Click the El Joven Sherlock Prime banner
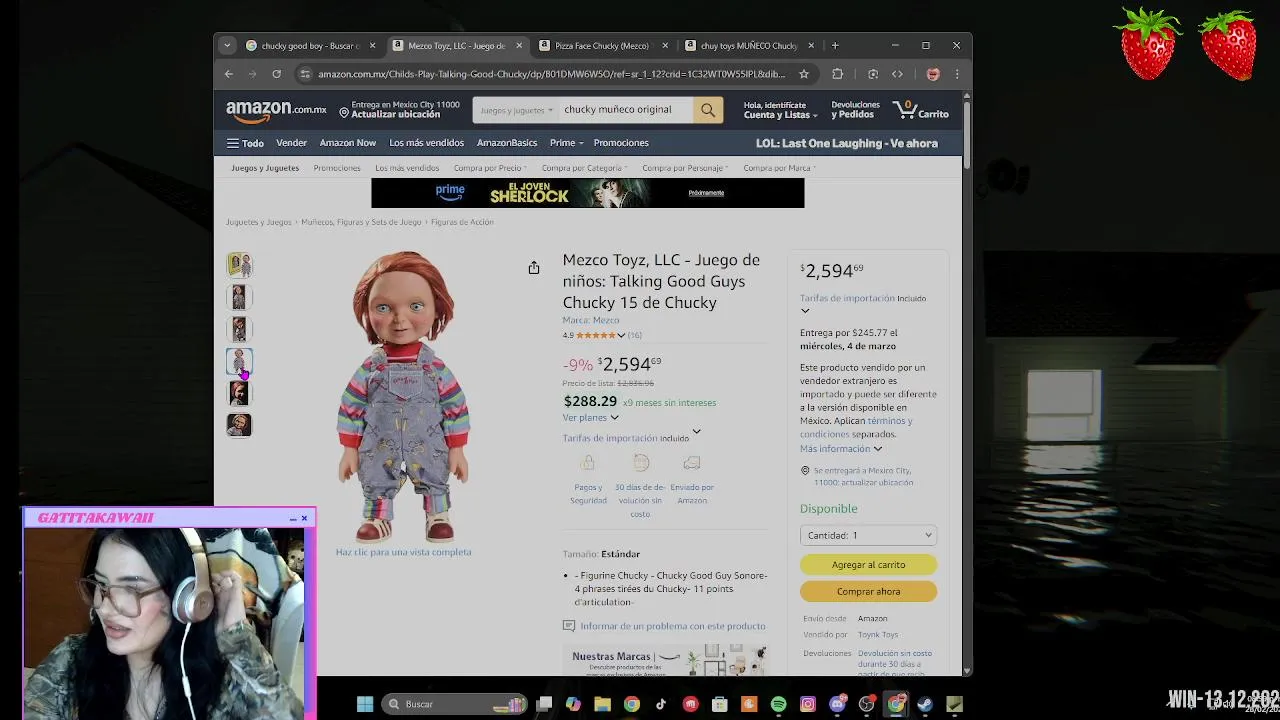Screen dimensions: 1280x720 tap(587, 193)
